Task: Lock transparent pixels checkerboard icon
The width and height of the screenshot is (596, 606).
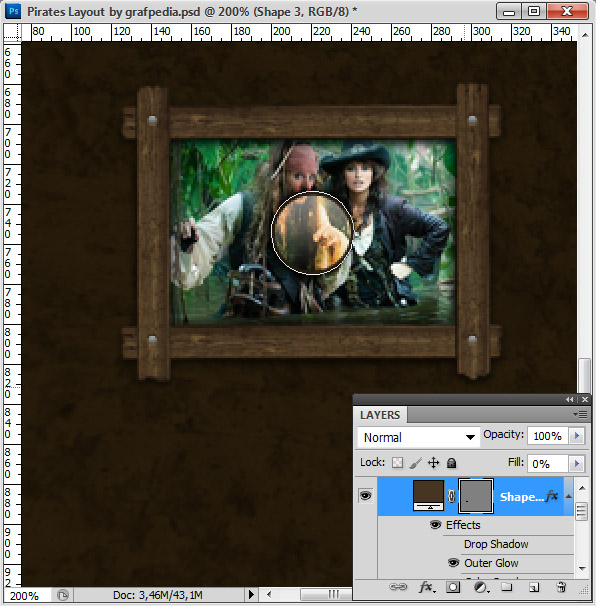Action: (397, 463)
